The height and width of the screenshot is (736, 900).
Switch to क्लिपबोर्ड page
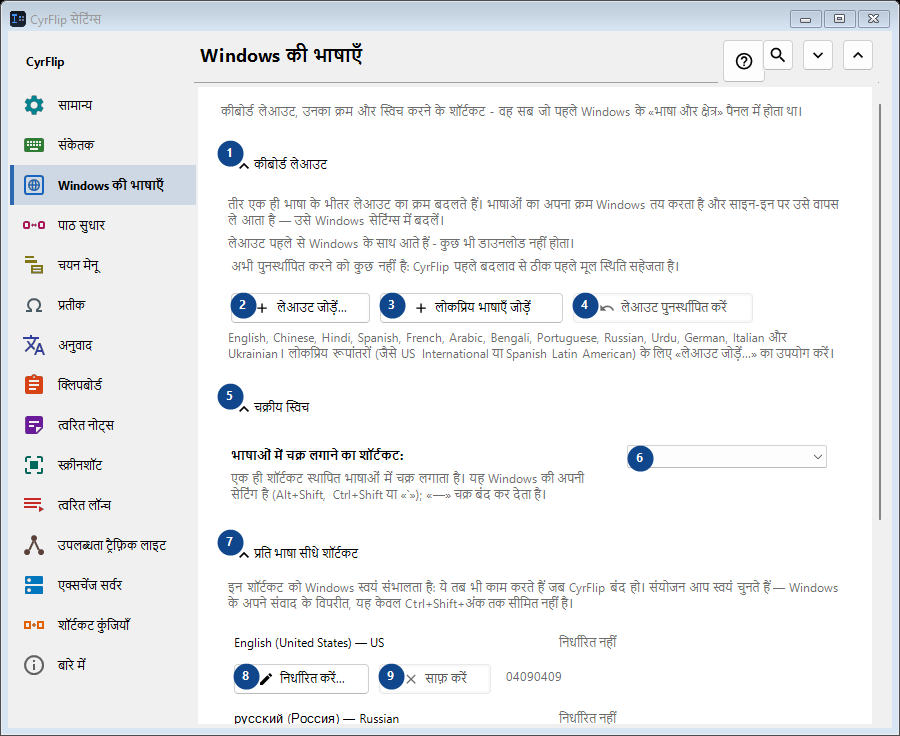pos(103,385)
